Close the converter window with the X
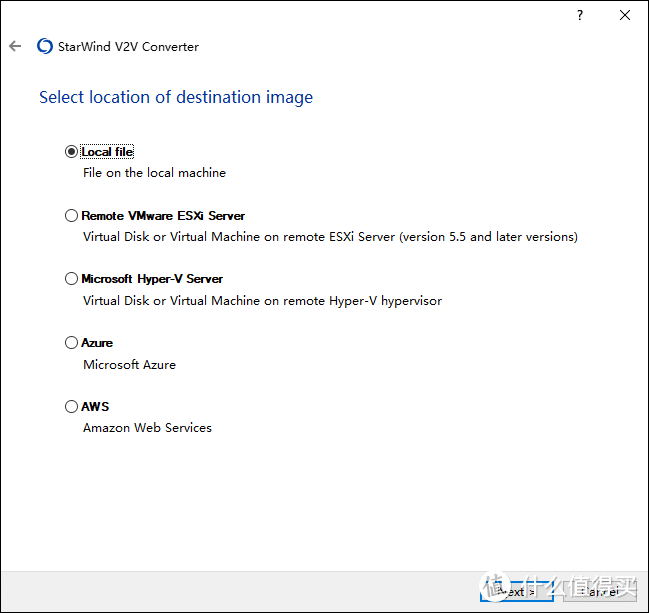Screen dimensions: 649x613 (x=625, y=16)
